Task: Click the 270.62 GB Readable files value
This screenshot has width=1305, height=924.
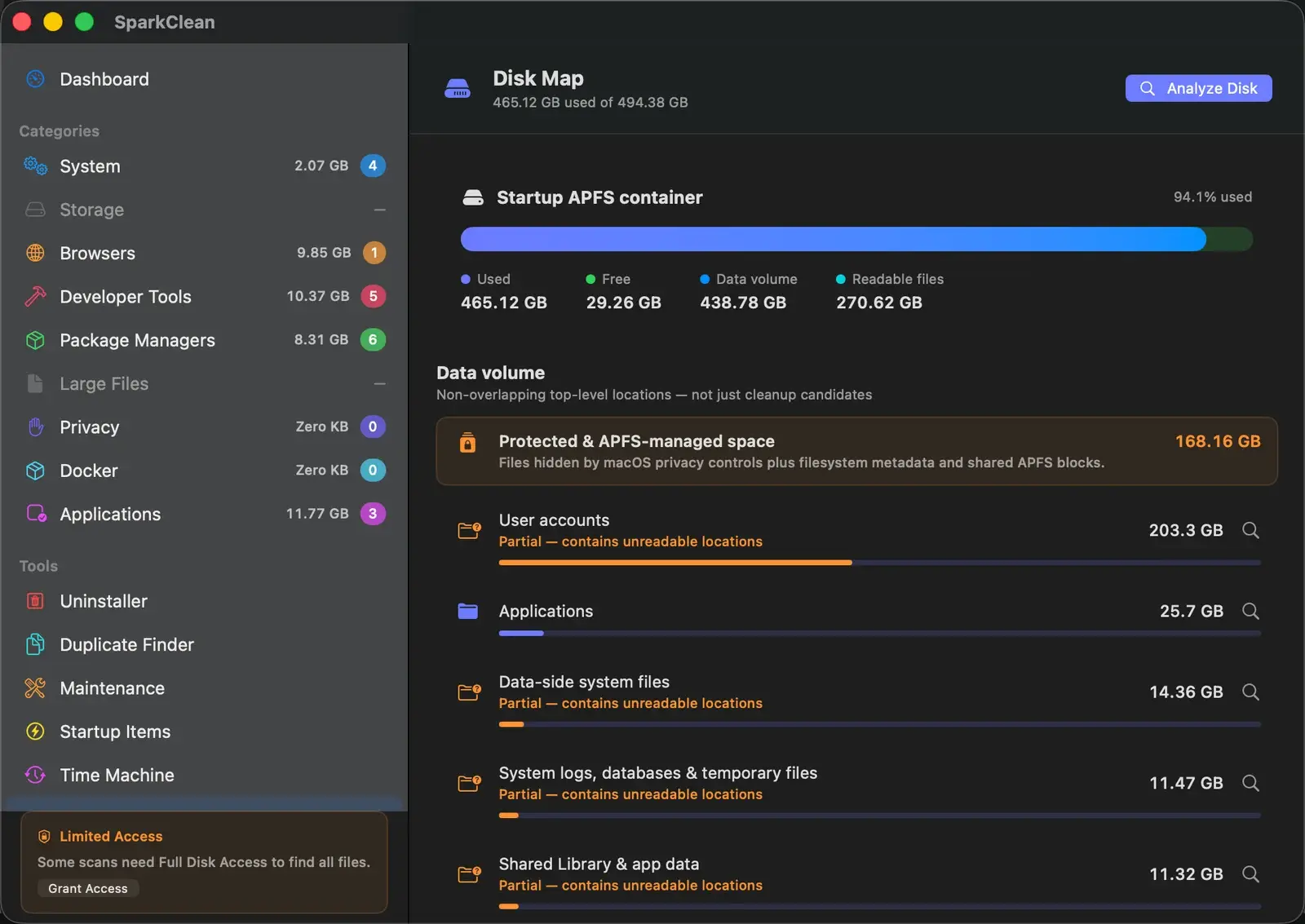Action: 879,303
